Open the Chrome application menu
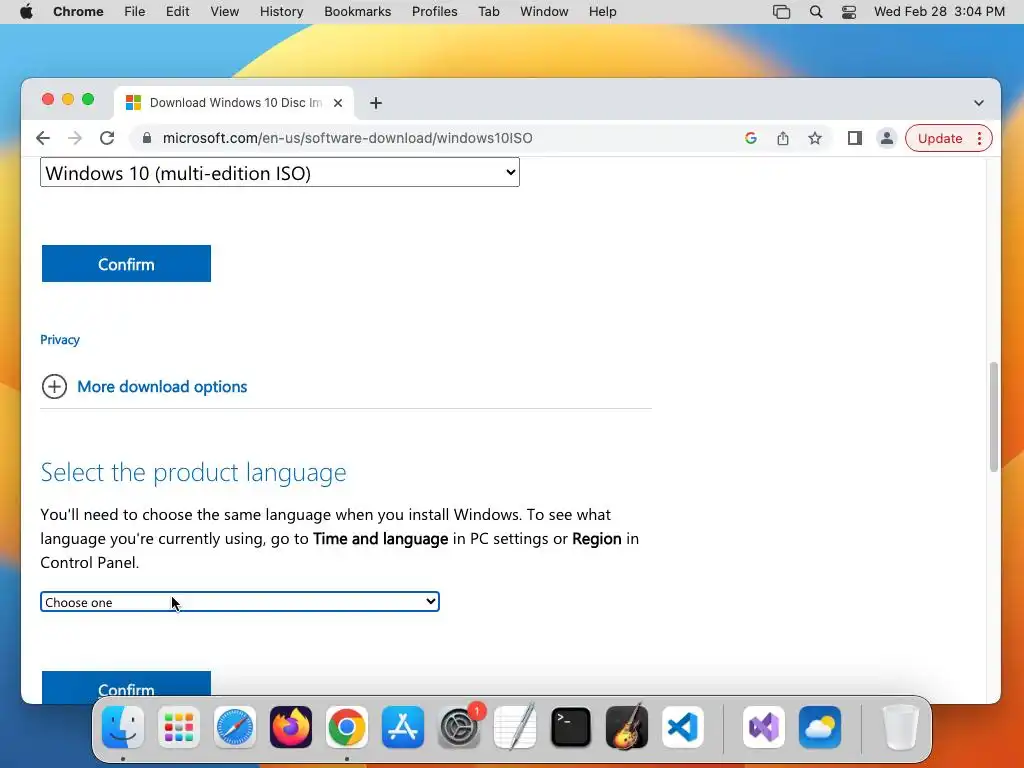This screenshot has height=768, width=1024. click(x=78, y=12)
